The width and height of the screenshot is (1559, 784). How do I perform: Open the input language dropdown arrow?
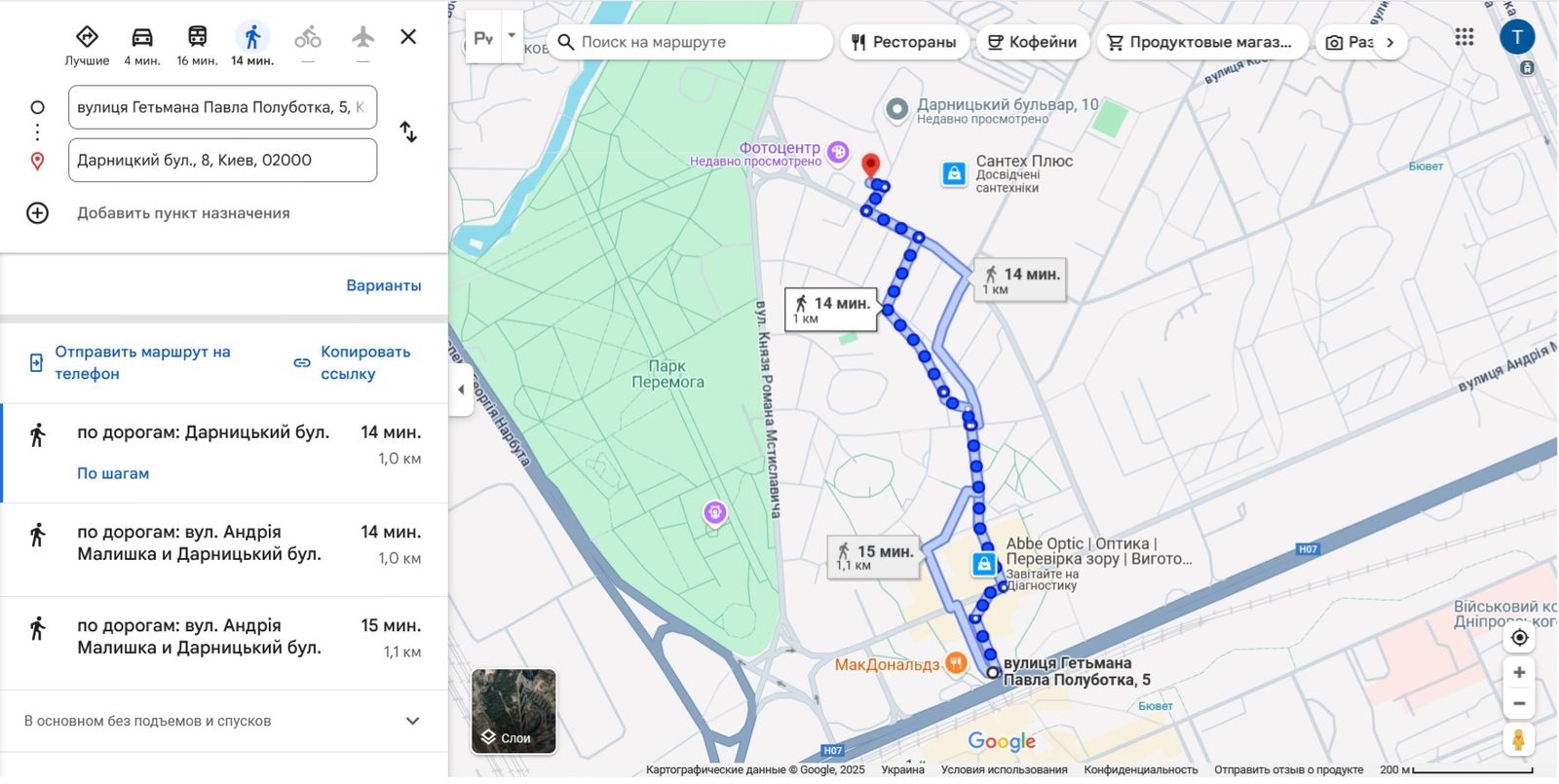(x=512, y=36)
